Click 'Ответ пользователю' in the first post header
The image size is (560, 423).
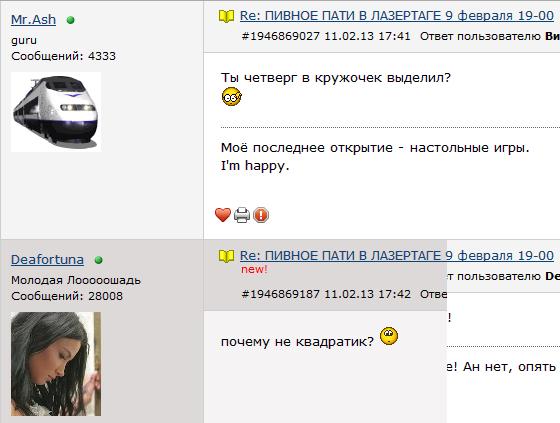[x=480, y=36]
